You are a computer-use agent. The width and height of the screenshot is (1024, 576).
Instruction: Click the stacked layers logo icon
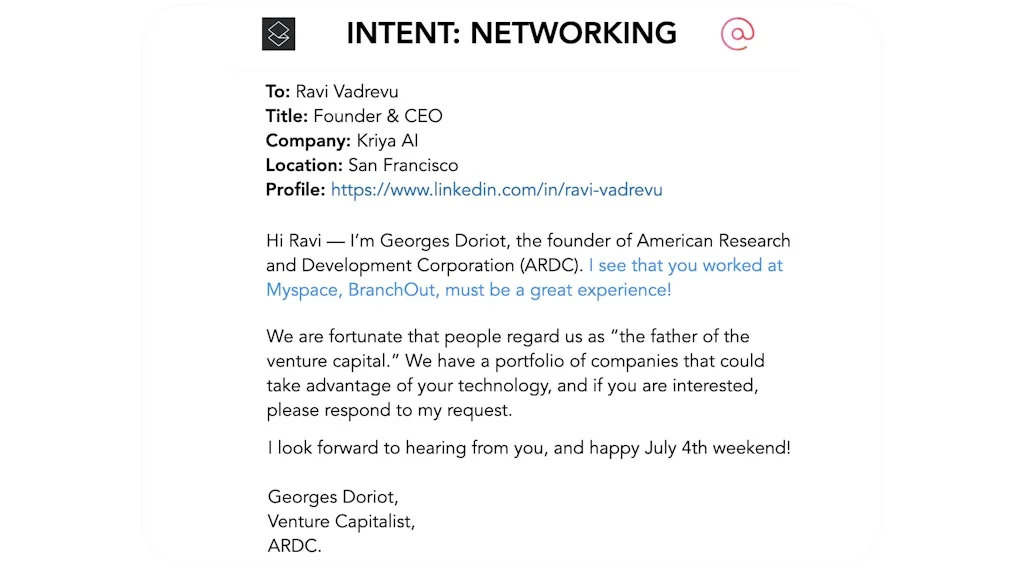279,34
